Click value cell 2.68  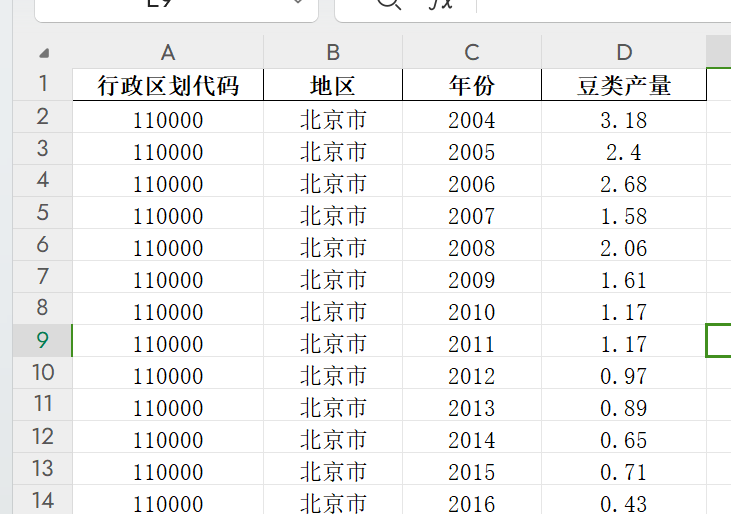[x=624, y=181]
